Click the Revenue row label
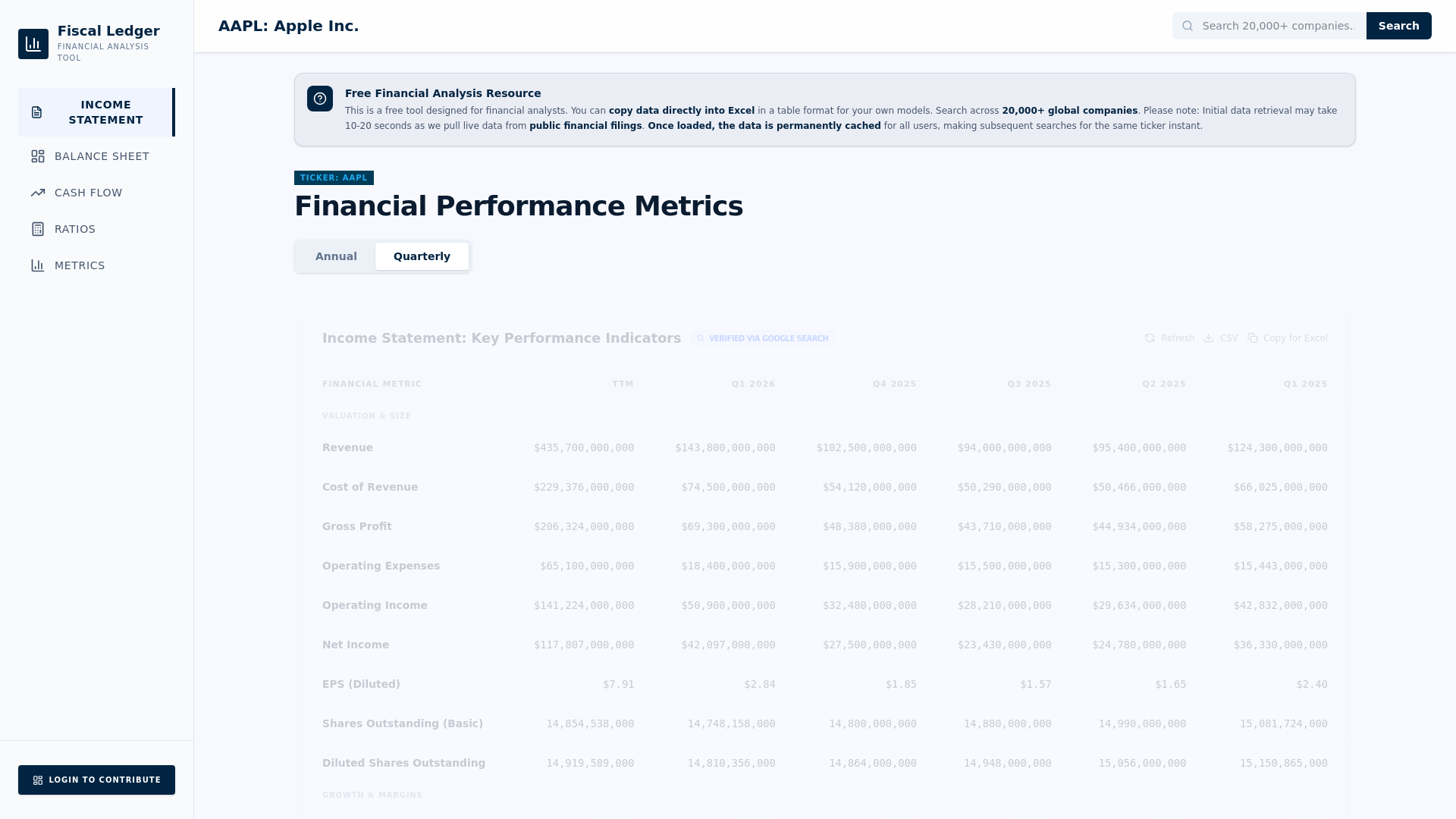This screenshot has height=819, width=1456. point(347,447)
